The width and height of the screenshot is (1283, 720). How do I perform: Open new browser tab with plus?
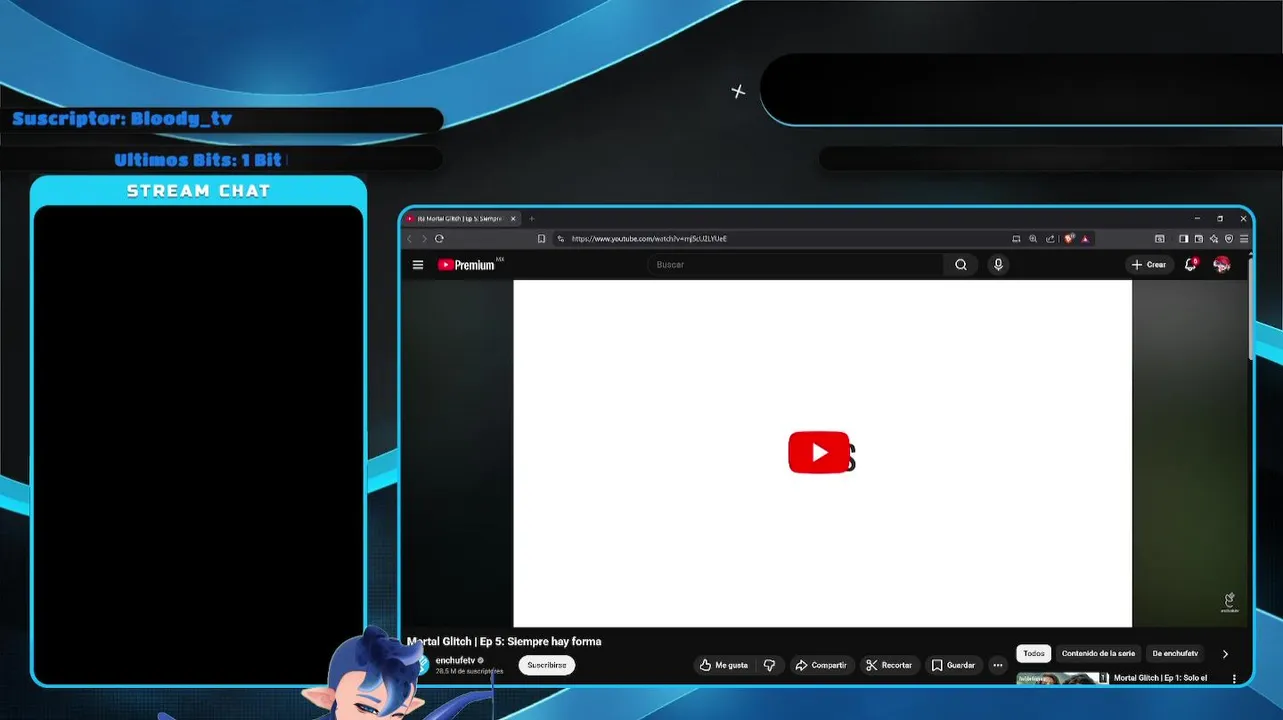[532, 218]
